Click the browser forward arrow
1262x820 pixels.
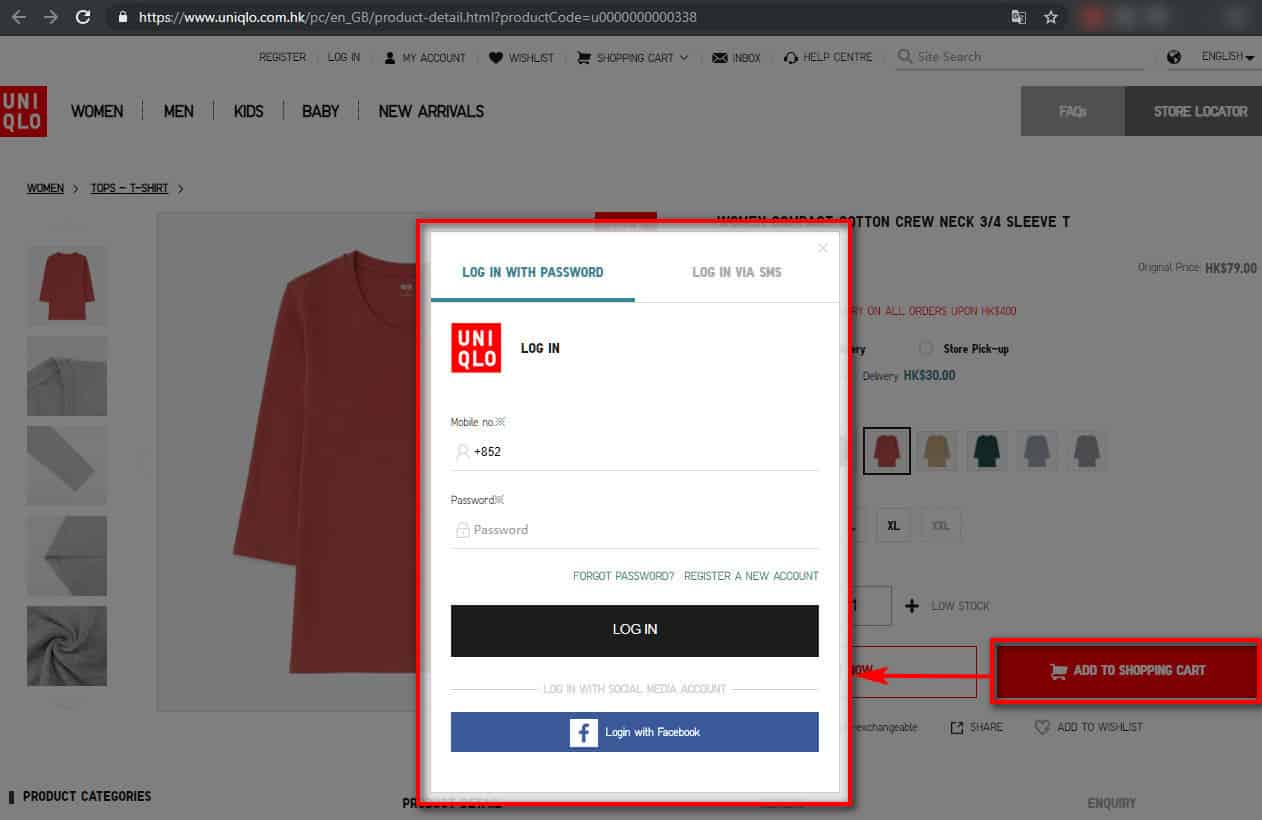point(51,17)
